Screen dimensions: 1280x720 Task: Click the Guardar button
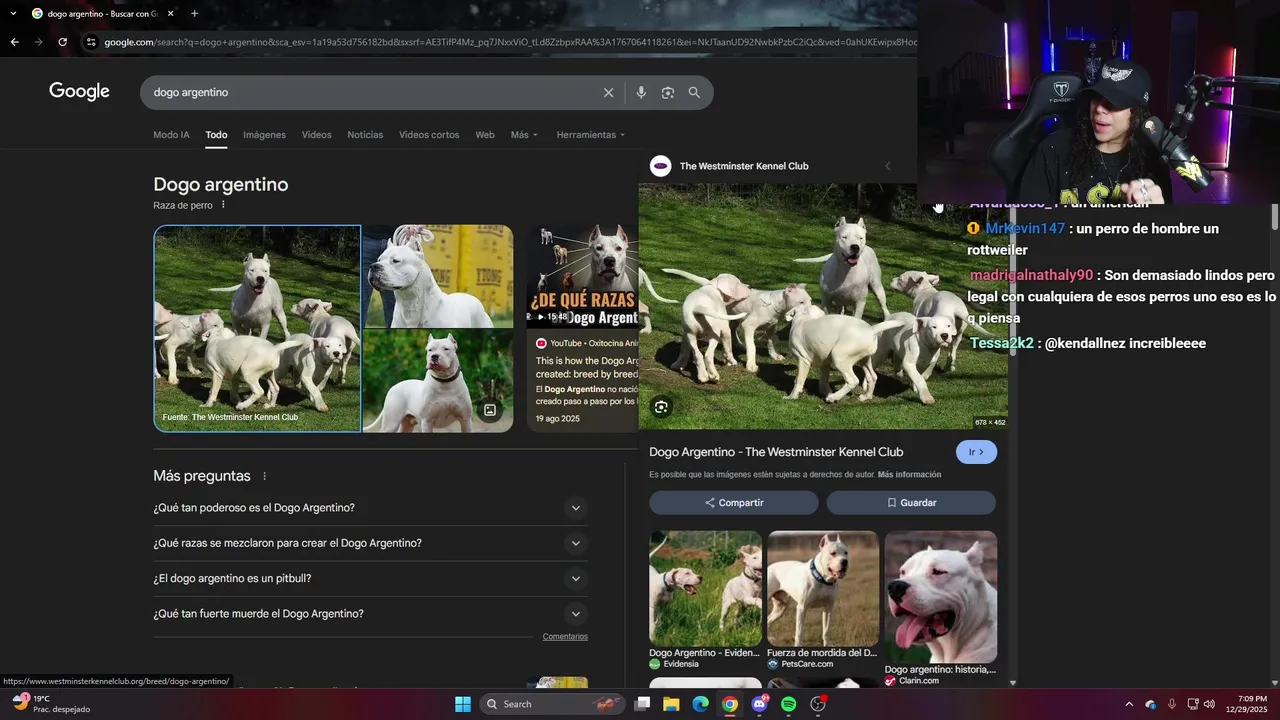[911, 503]
